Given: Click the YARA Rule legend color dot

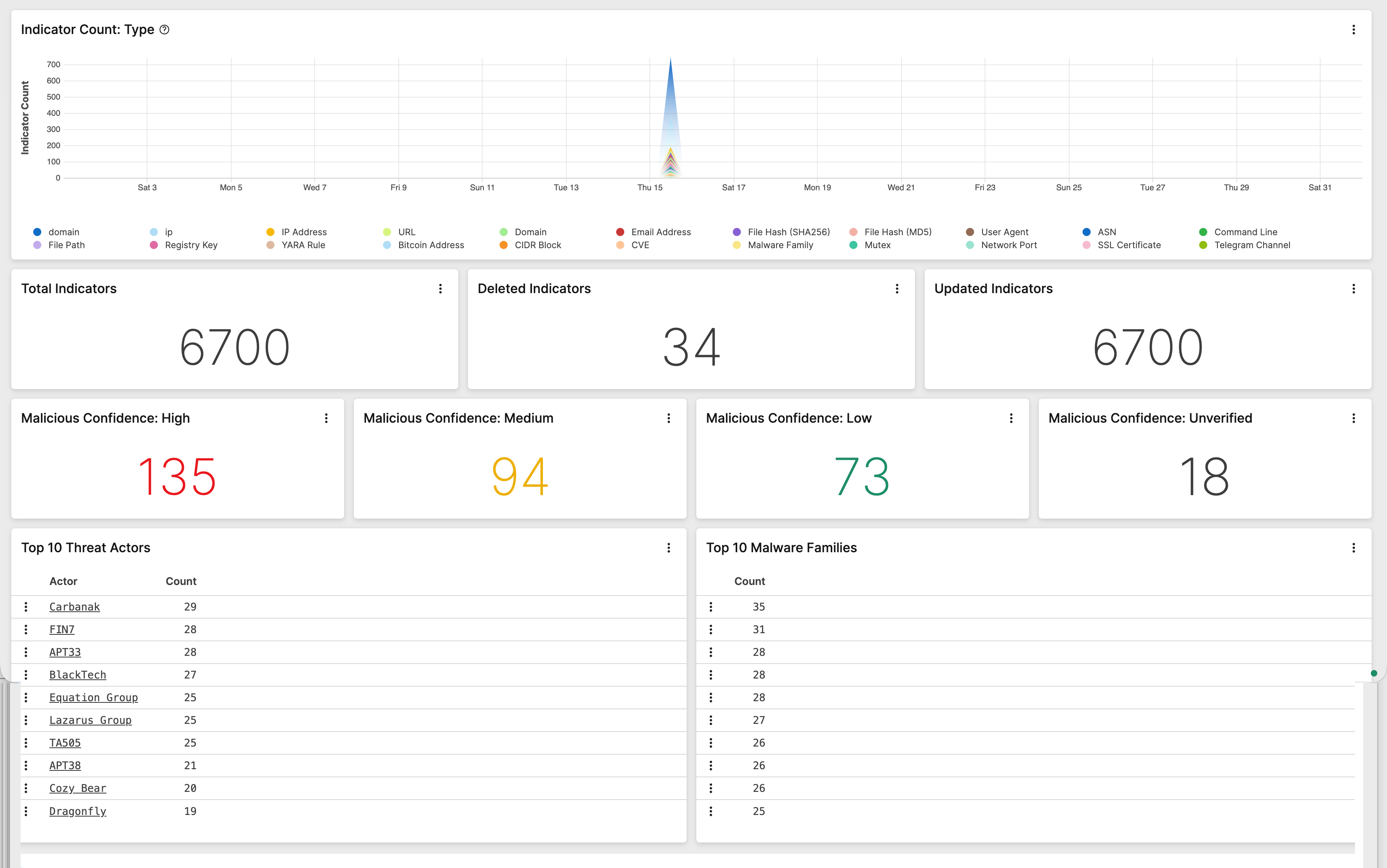Looking at the screenshot, I should tap(270, 245).
